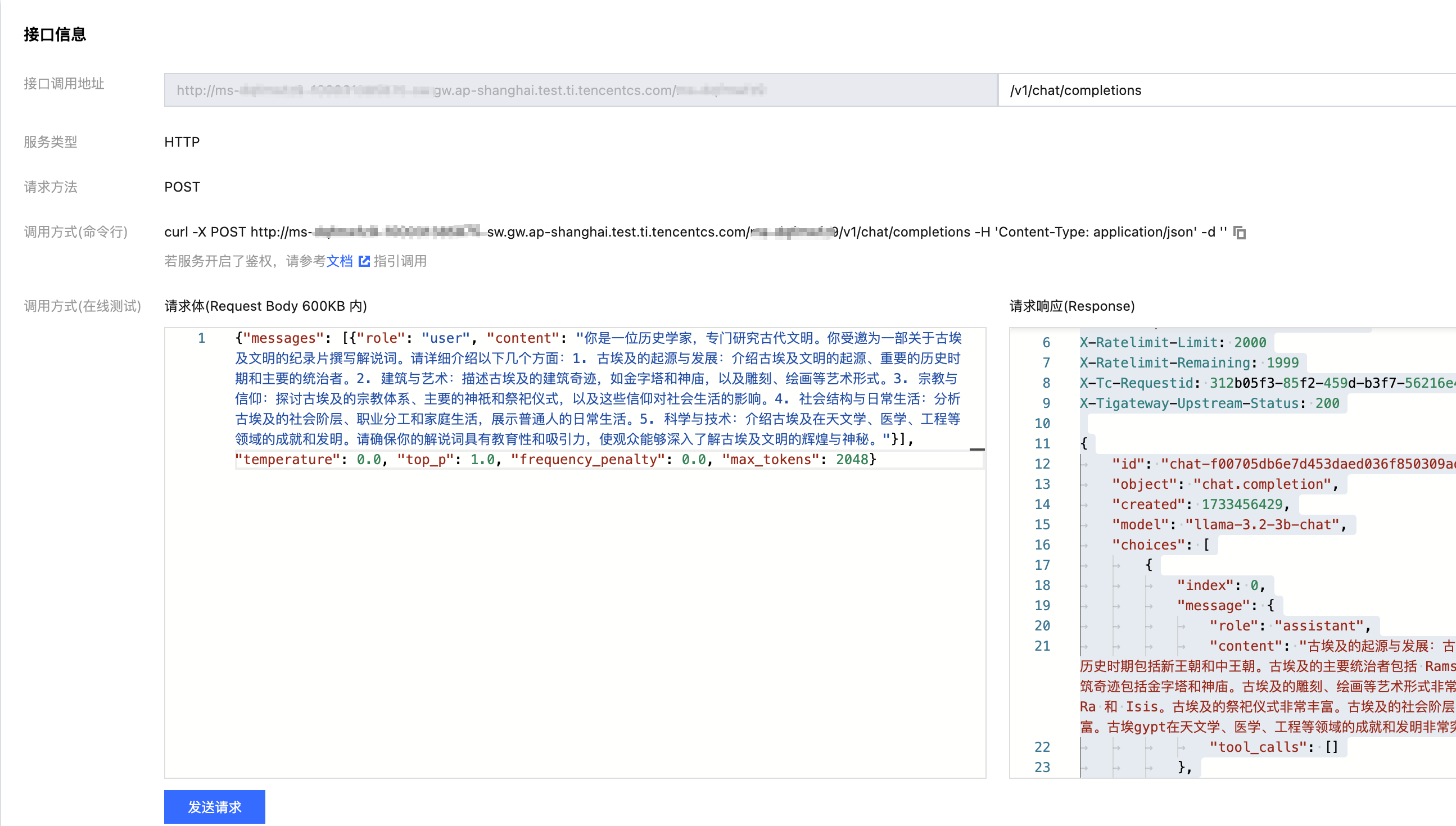
Task: Click the "created" timestamp value 1733456429
Action: click(1241, 505)
